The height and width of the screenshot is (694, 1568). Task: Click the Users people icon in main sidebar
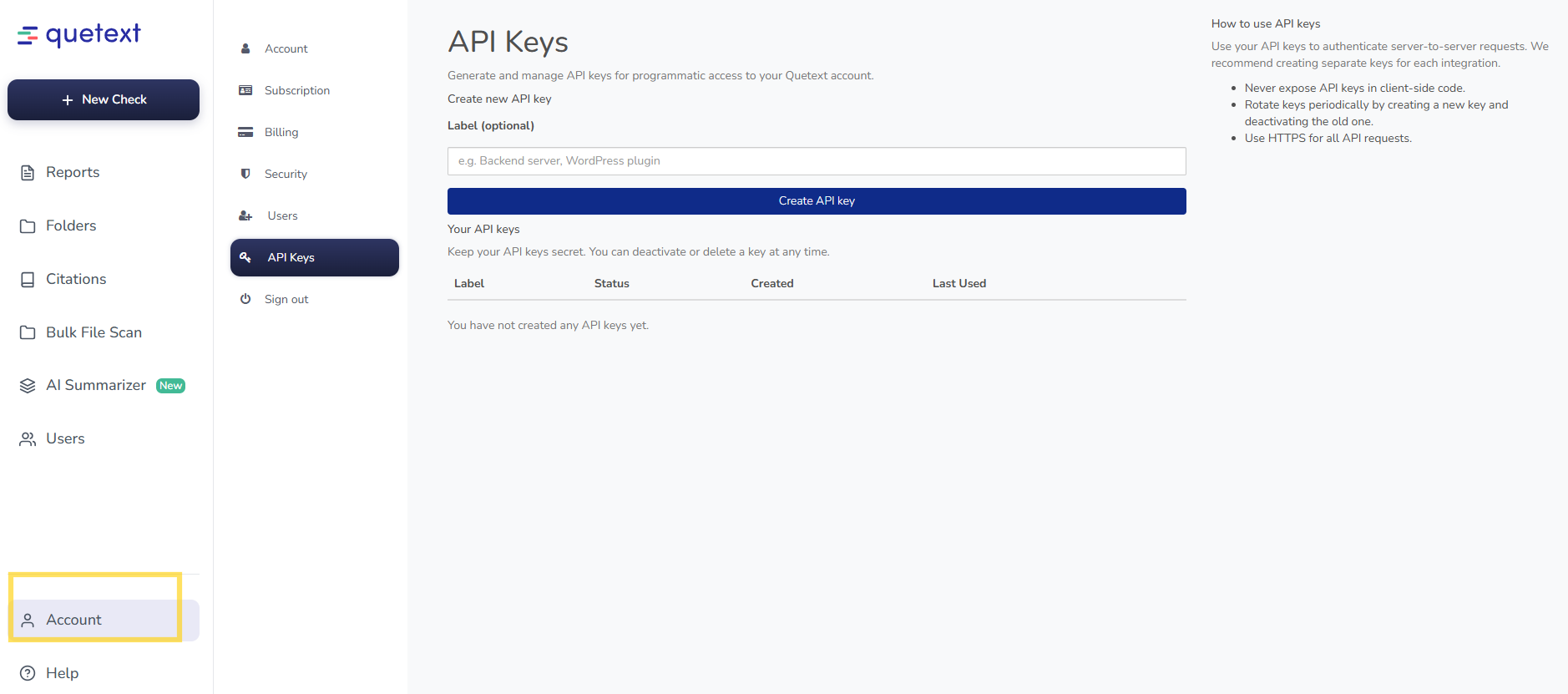[x=28, y=439]
